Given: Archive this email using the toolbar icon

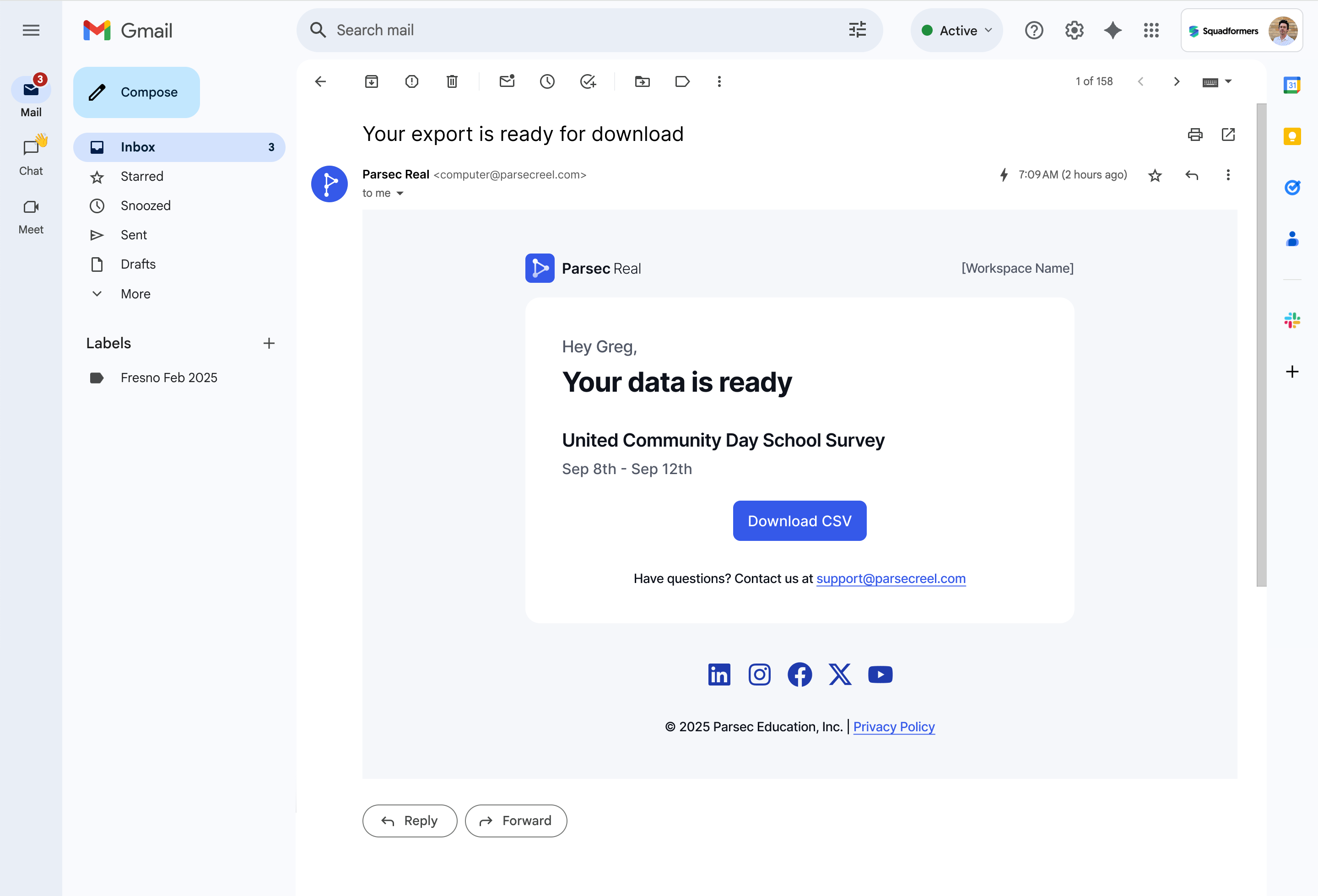Looking at the screenshot, I should point(372,81).
